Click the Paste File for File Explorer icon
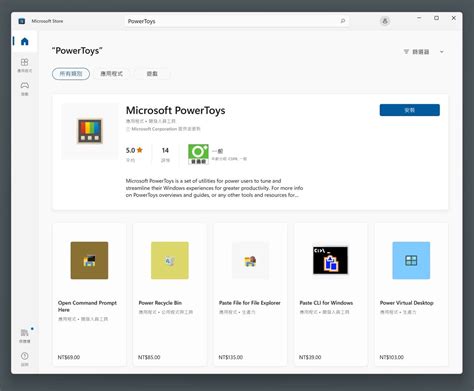This screenshot has width=474, height=391. click(x=250, y=260)
